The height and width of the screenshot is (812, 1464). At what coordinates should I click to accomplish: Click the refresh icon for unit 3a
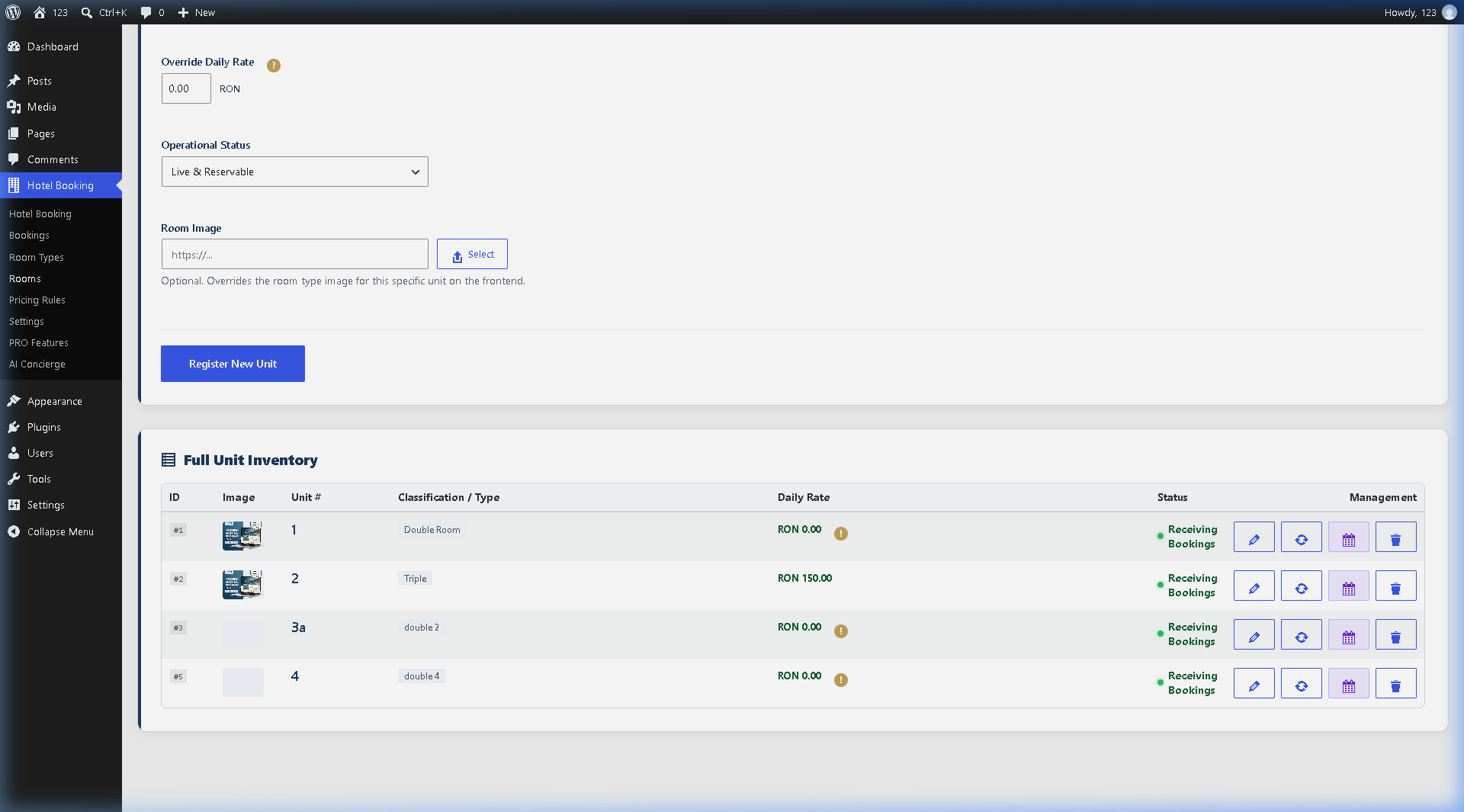coord(1301,634)
